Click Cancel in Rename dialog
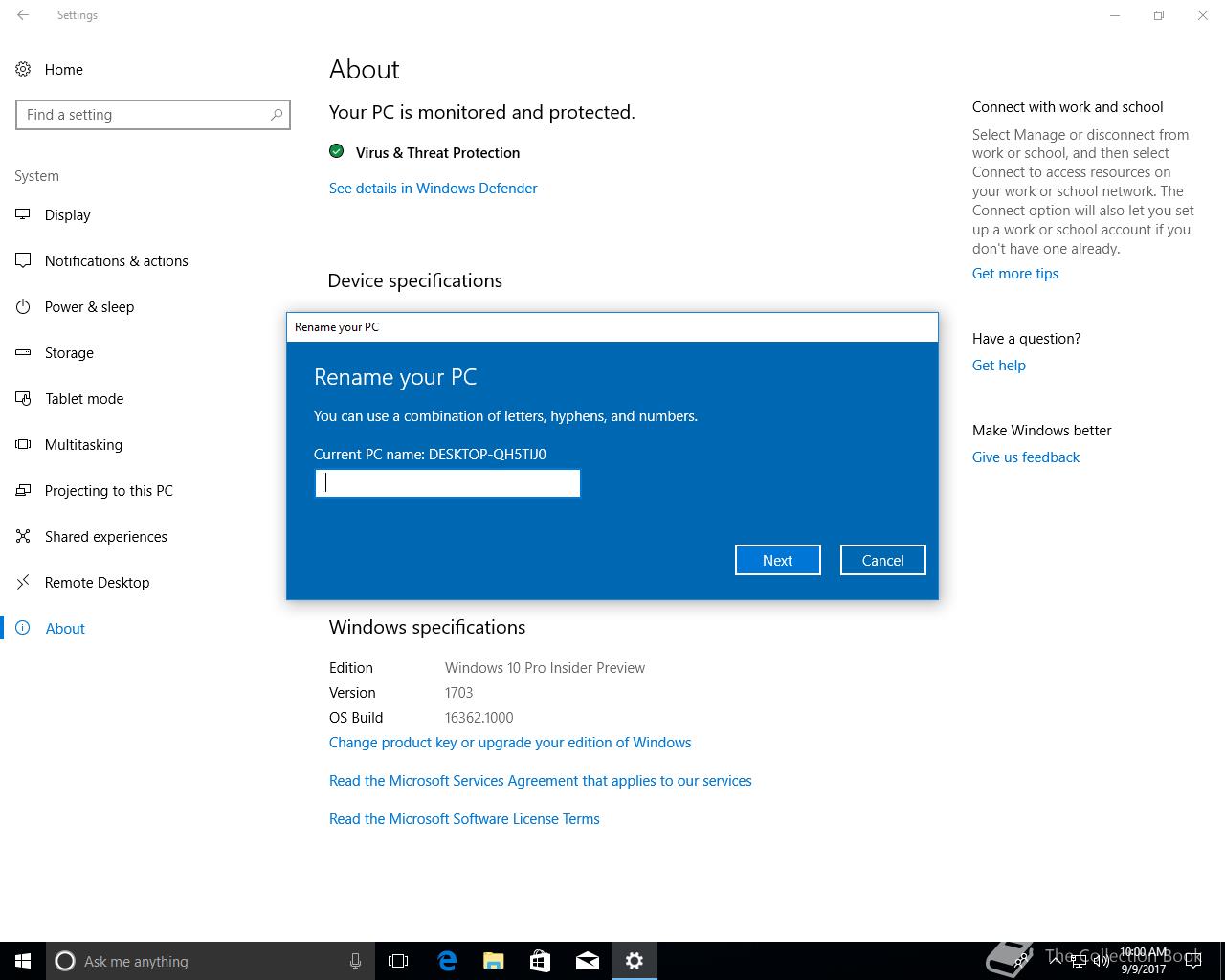Image resolution: width=1225 pixels, height=980 pixels. (x=882, y=560)
